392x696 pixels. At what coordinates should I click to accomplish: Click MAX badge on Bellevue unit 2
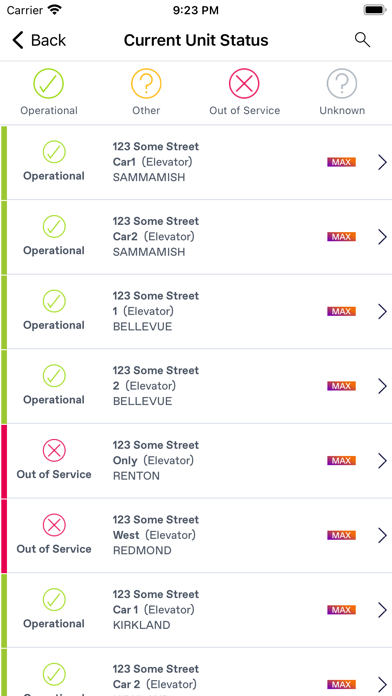pos(342,386)
